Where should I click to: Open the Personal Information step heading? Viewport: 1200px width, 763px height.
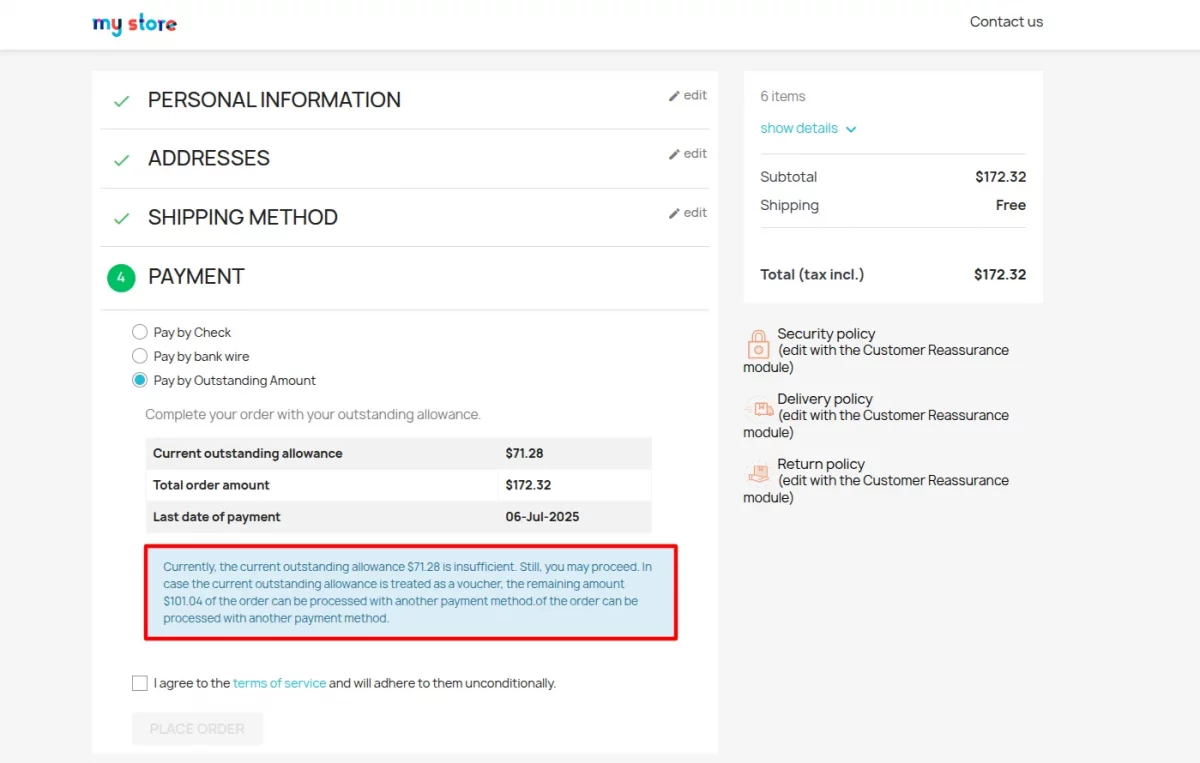[274, 100]
